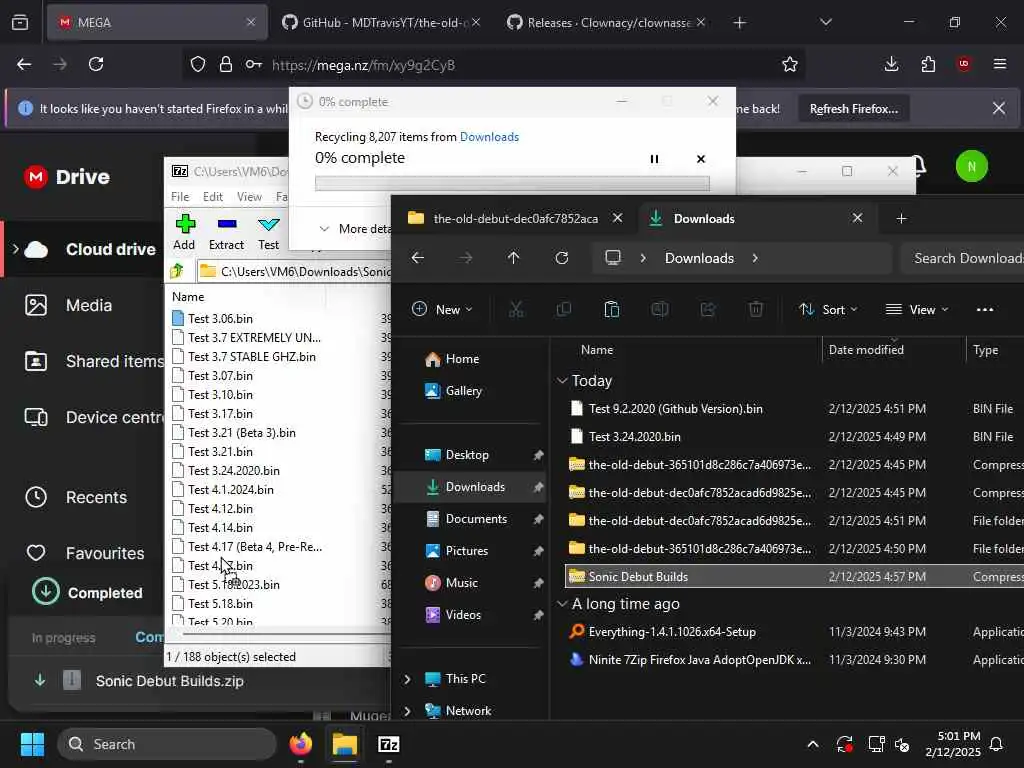Open Music in navigation pane
Image resolution: width=1024 pixels, height=768 pixels.
(451, 583)
